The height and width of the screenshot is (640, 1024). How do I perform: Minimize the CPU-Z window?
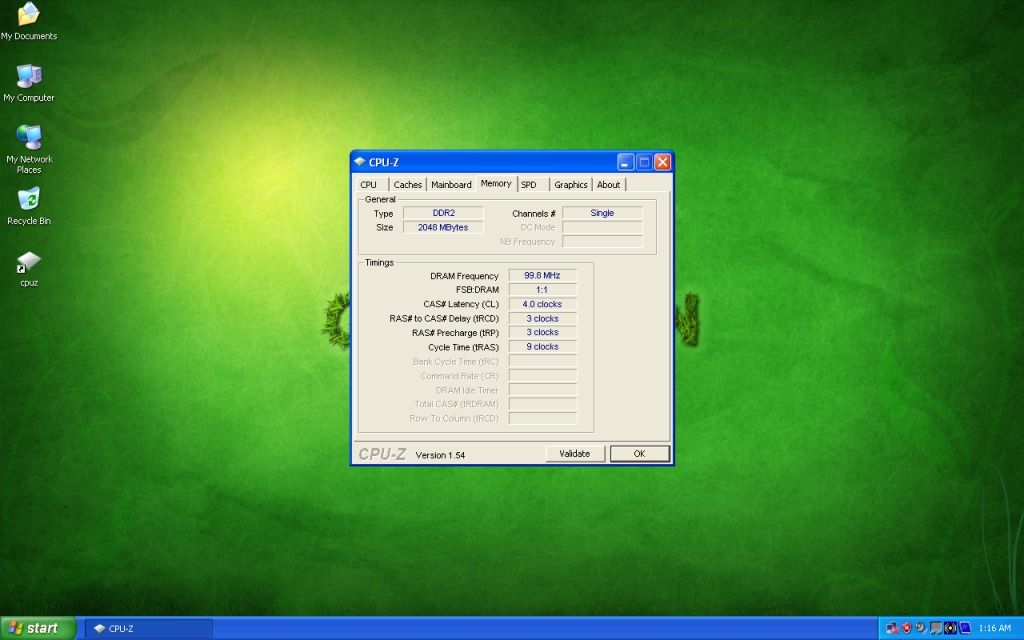click(x=626, y=162)
